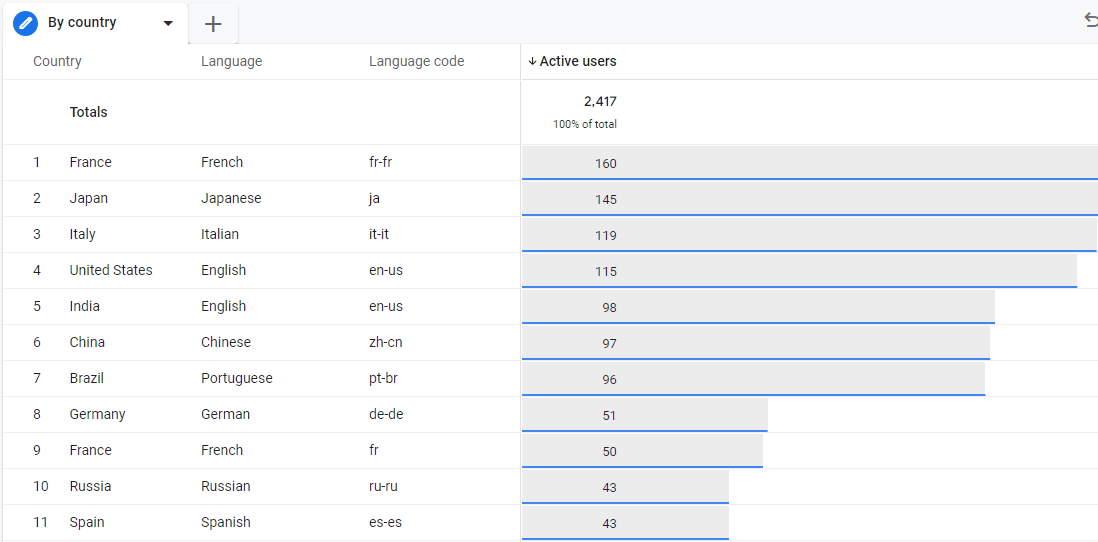Click the sort arrow beside Active users
The height and width of the screenshot is (542, 1098).
(x=532, y=62)
